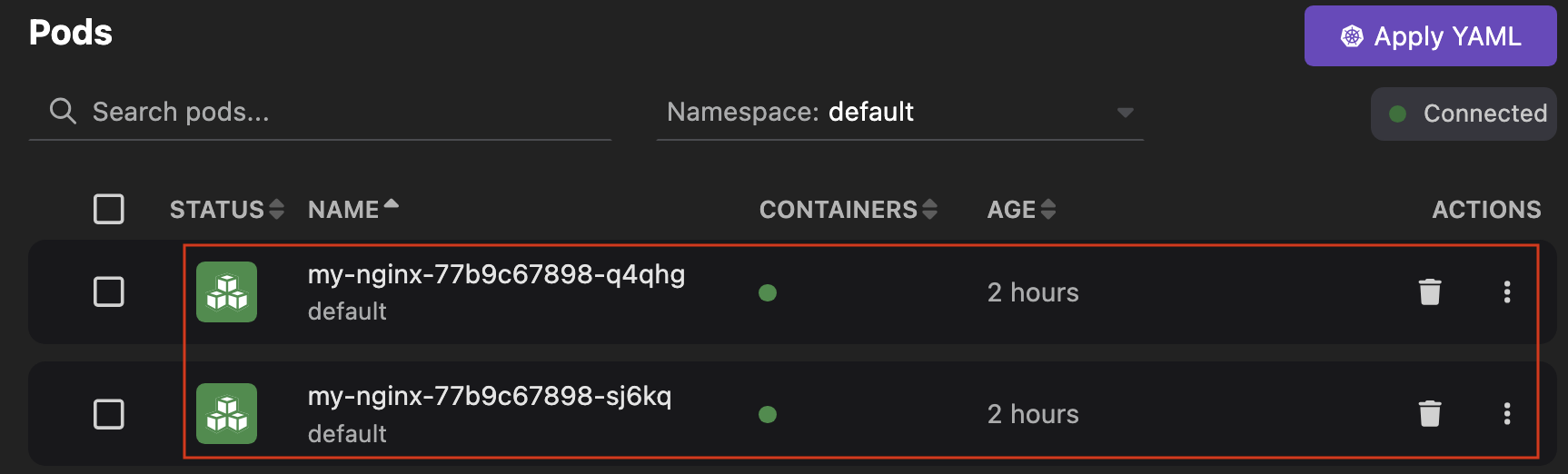
Task: Open more actions menu for sj6kq pod
Action: (x=1507, y=414)
